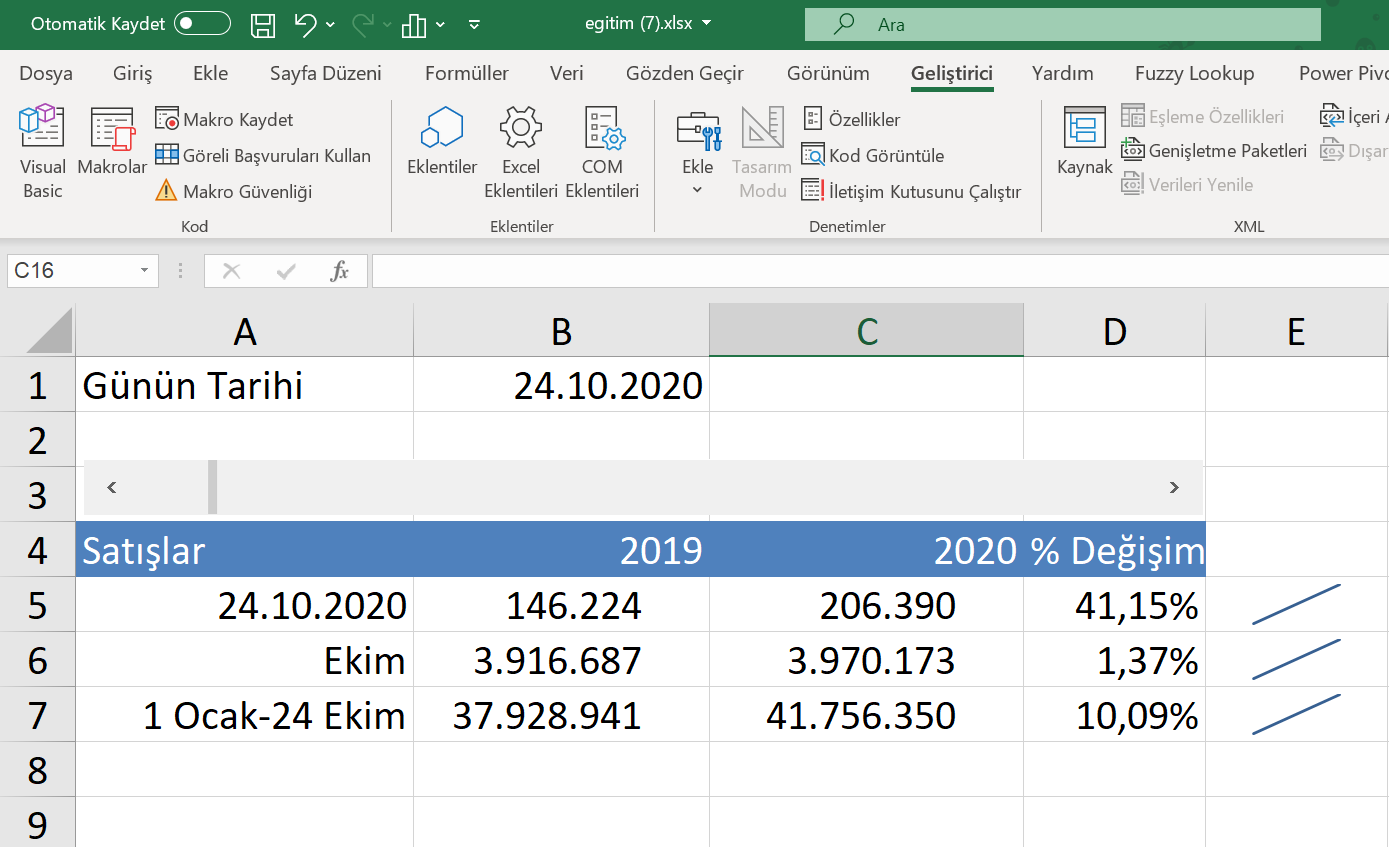Click the scrollbar control's thumb
1389x847 pixels.
pyautogui.click(x=212, y=488)
